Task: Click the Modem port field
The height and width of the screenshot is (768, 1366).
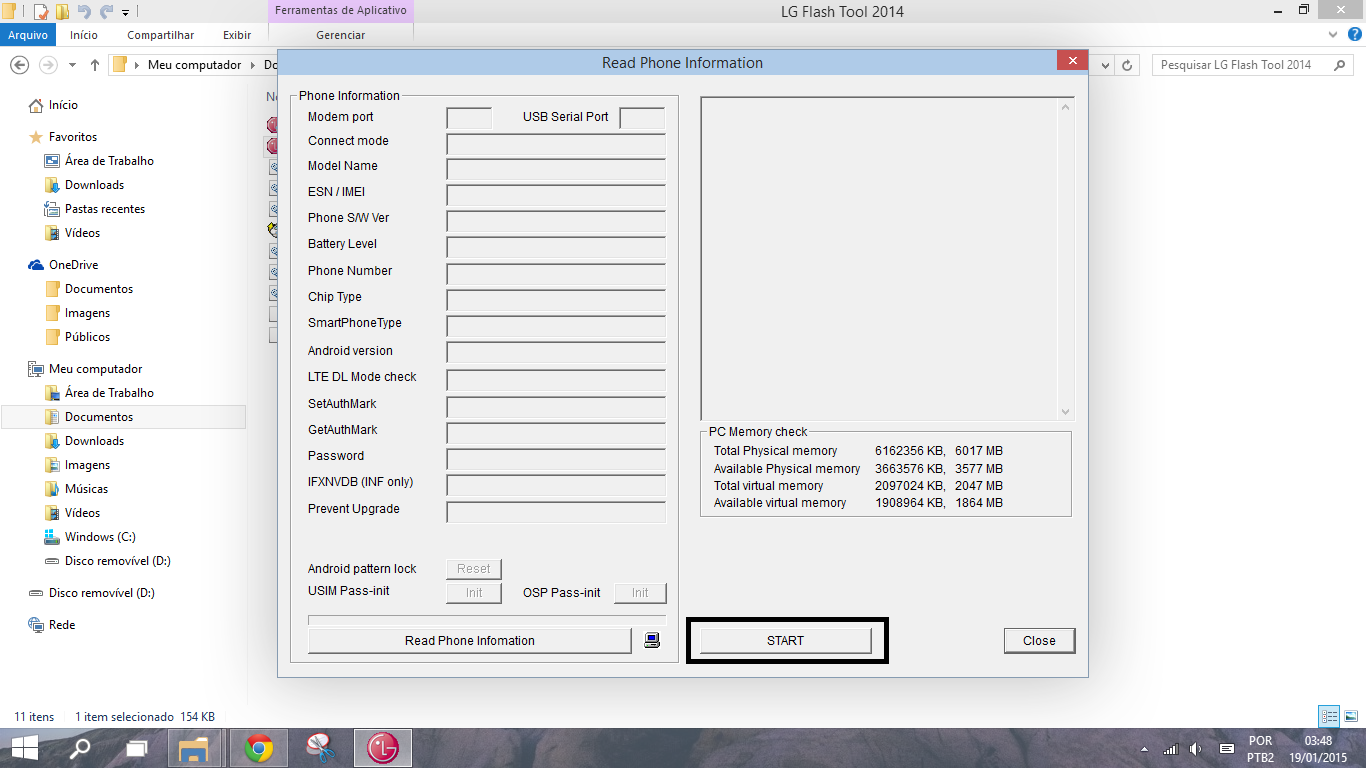Action: tap(469, 118)
